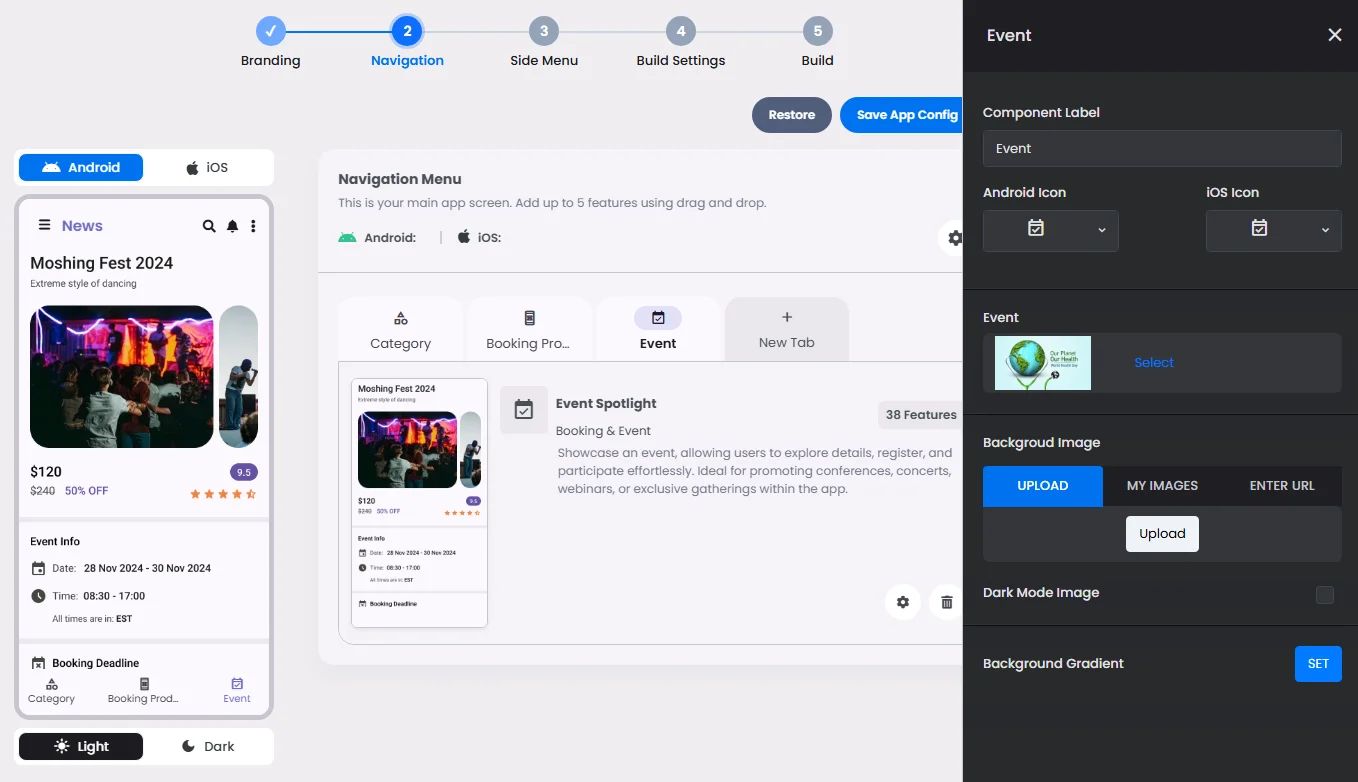Open Event Spotlight feature settings gear
Screen dimensions: 1358x782
point(903,602)
